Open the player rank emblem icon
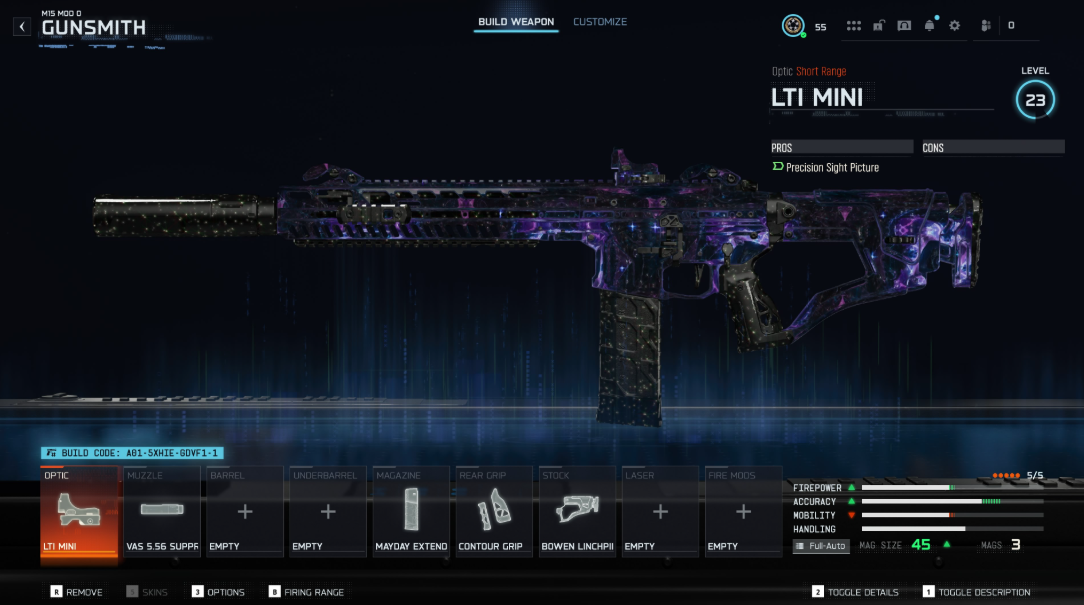Viewport: 1084px width, 605px height. [793, 26]
